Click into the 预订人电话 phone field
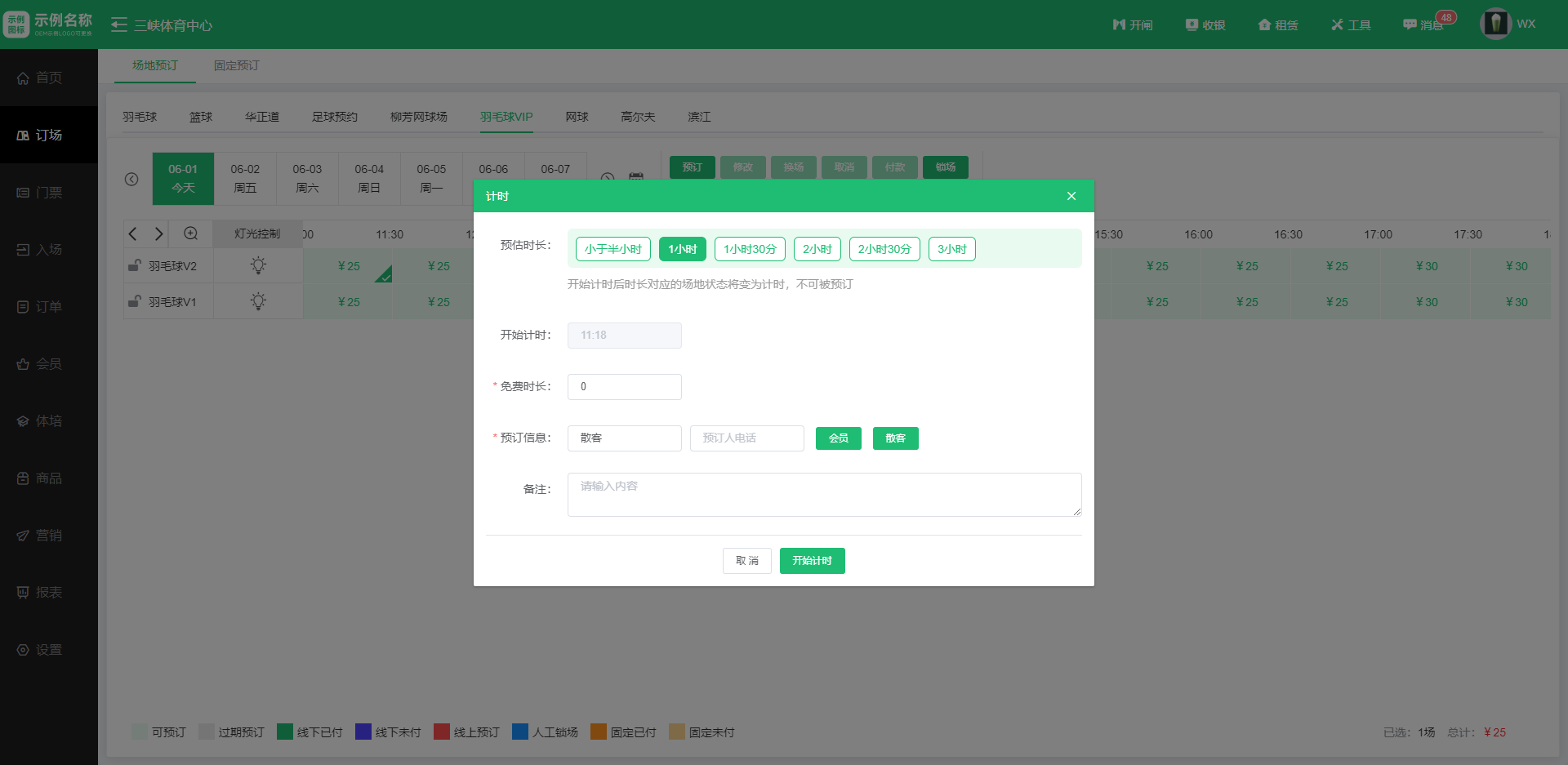The height and width of the screenshot is (765, 1568). (x=746, y=438)
